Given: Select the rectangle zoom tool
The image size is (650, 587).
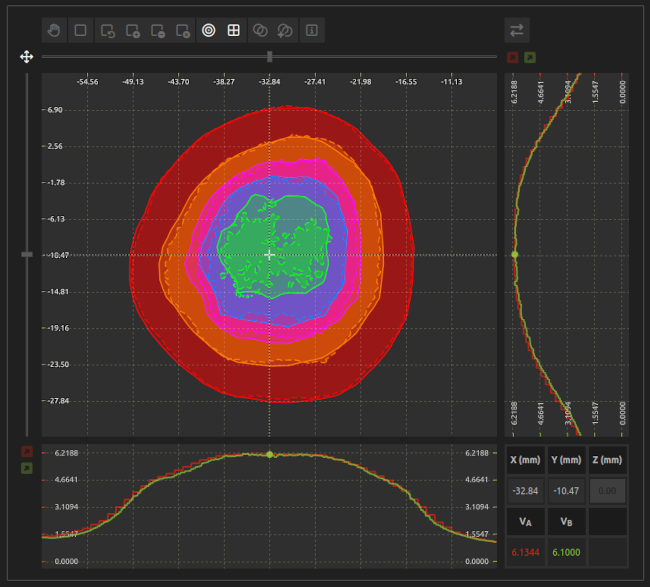Looking at the screenshot, I should pos(80,30).
